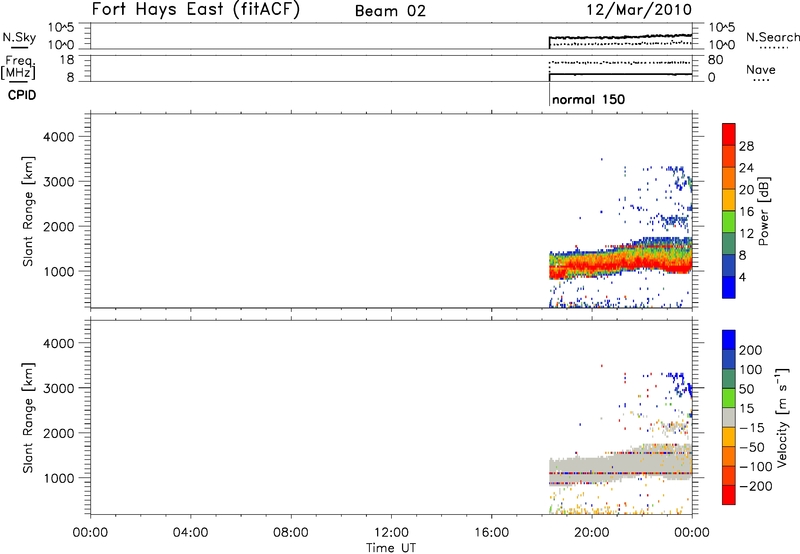Click the date '12/Mar/2010'

point(639,9)
